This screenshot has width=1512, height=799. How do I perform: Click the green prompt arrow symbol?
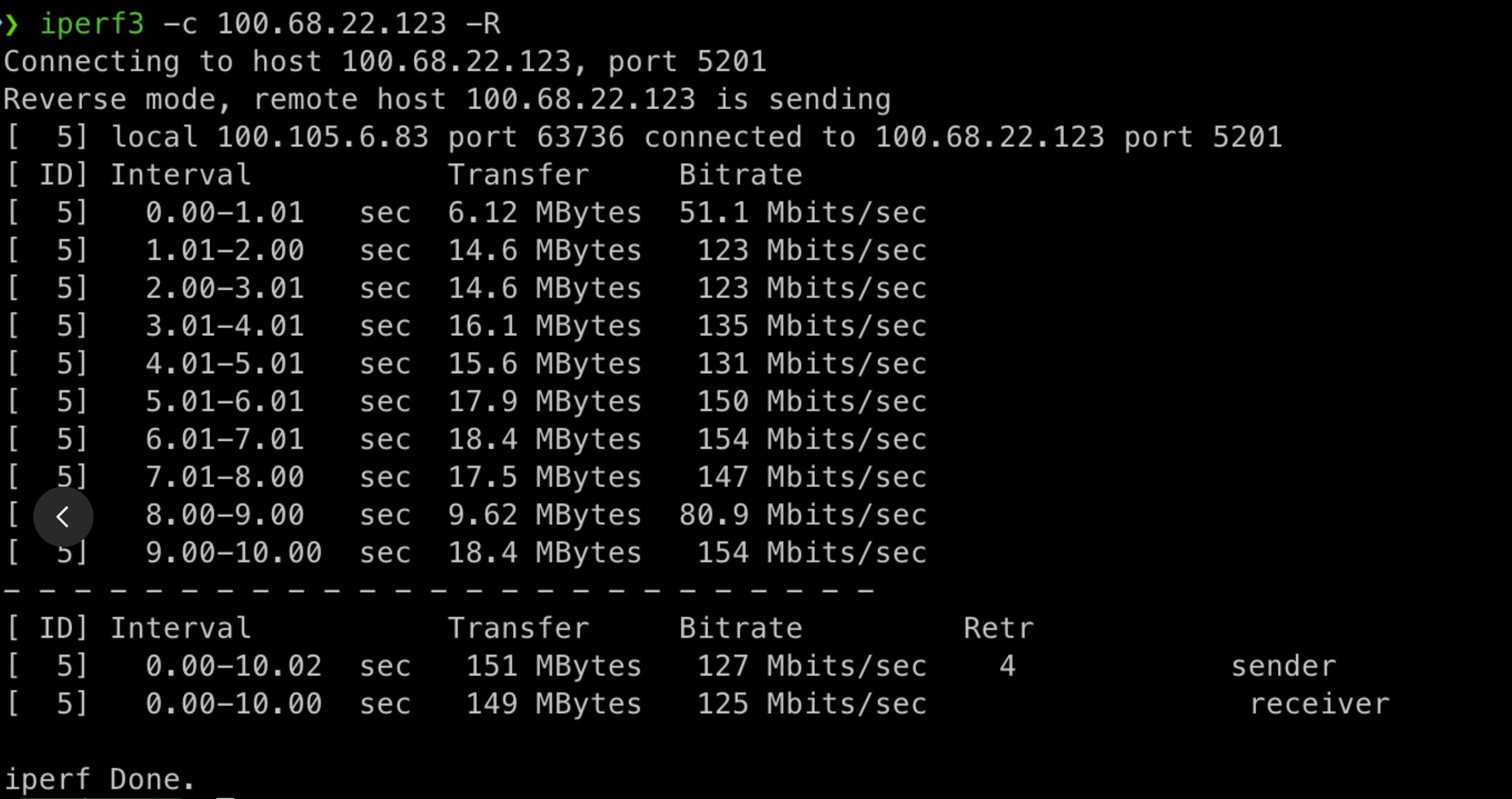pyautogui.click(x=11, y=24)
